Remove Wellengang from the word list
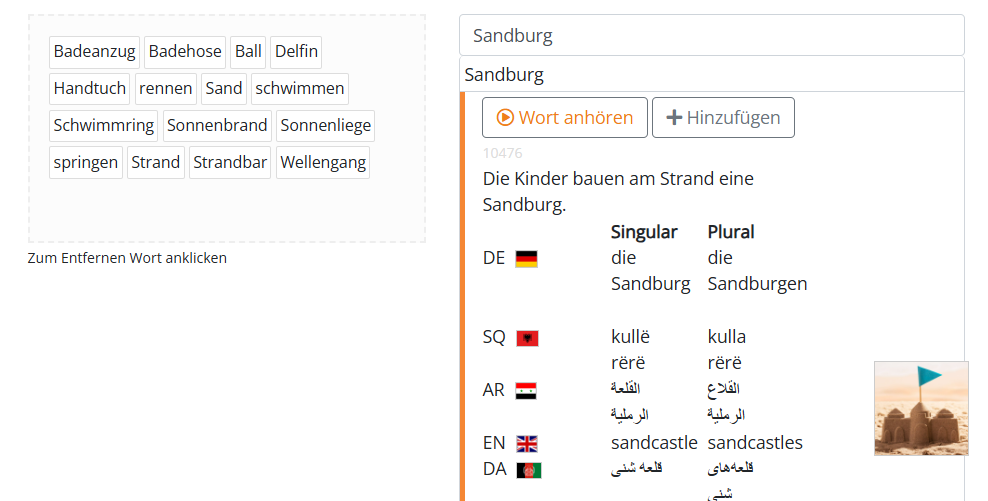The image size is (988, 501). coord(322,162)
